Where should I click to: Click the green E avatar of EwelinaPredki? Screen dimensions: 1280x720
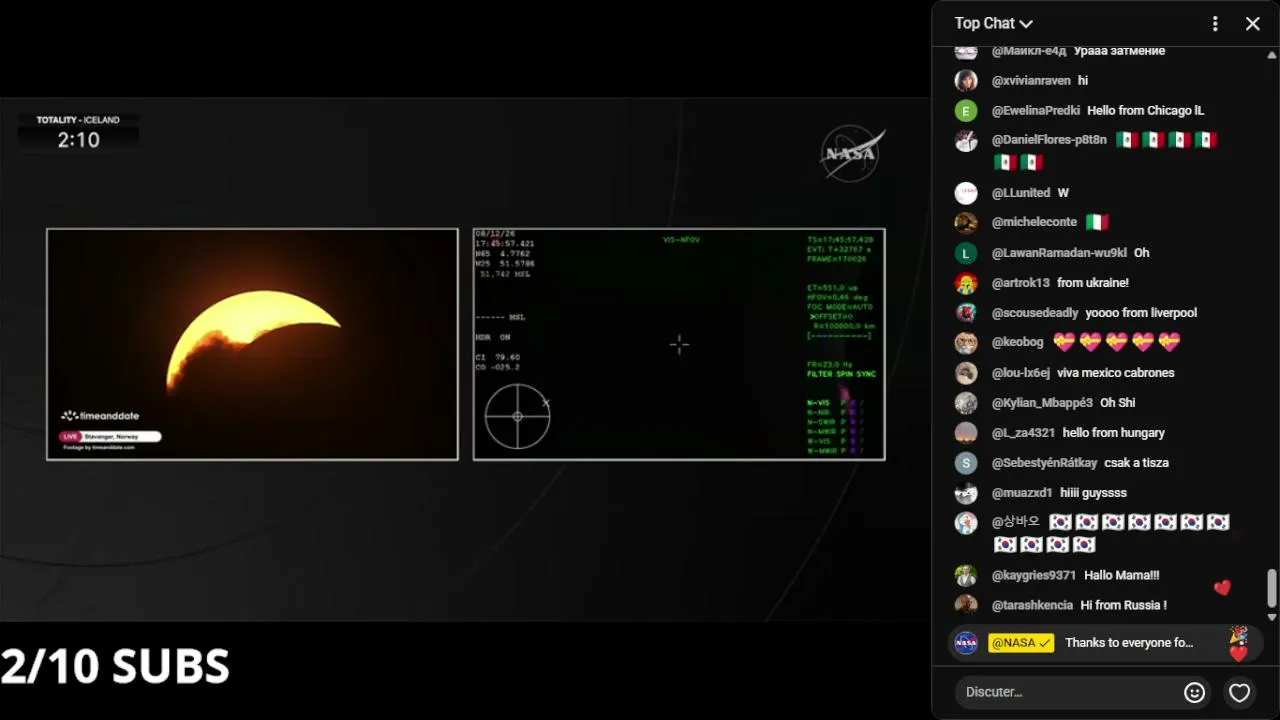pos(966,111)
